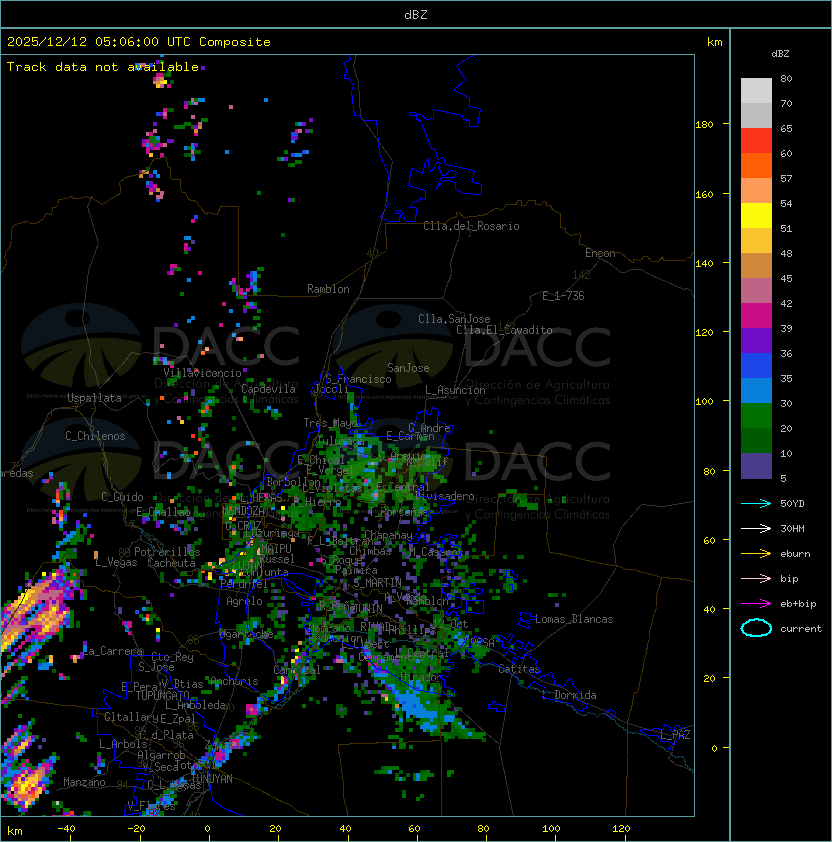Click the magenta eb+bip arrow icon

[756, 604]
